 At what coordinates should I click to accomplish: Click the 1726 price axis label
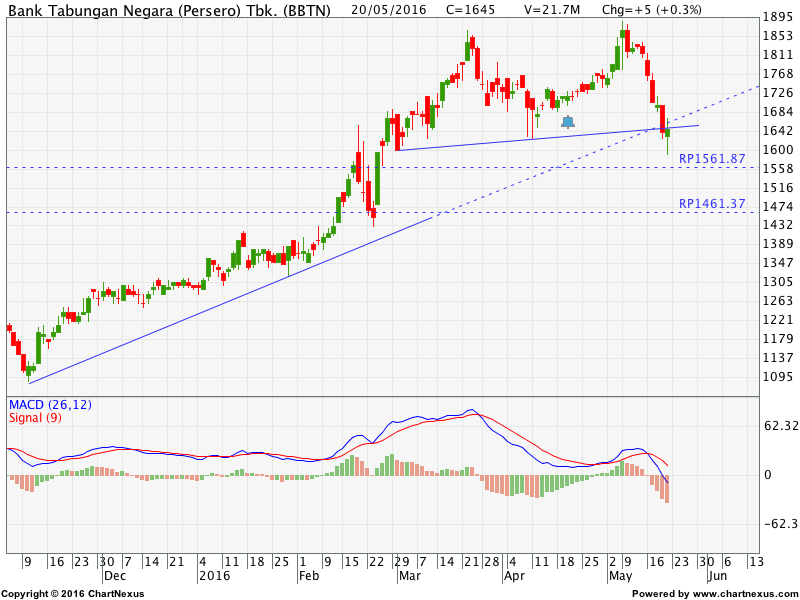point(778,92)
